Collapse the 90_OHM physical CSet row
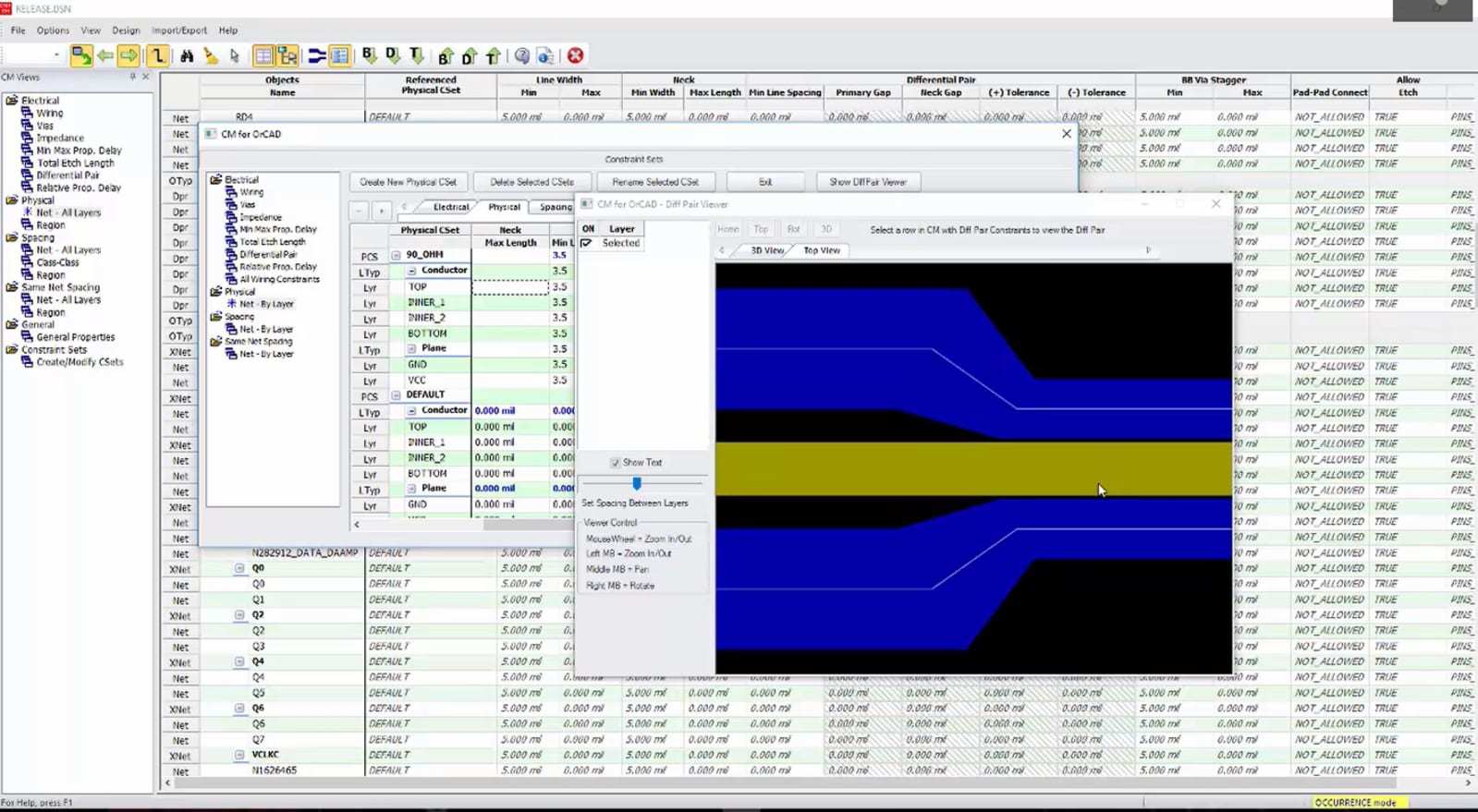Image resolution: width=1478 pixels, height=812 pixels. pos(396,255)
